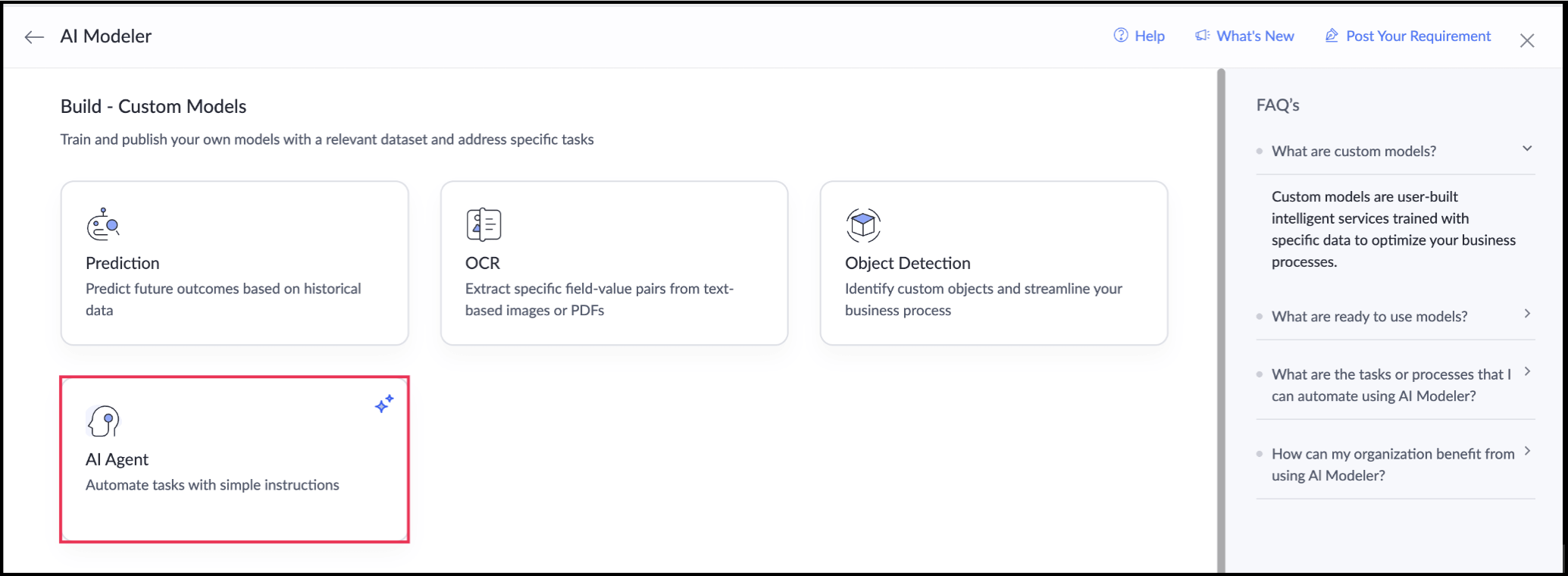
Task: Select the OCR model card description
Action: click(599, 299)
